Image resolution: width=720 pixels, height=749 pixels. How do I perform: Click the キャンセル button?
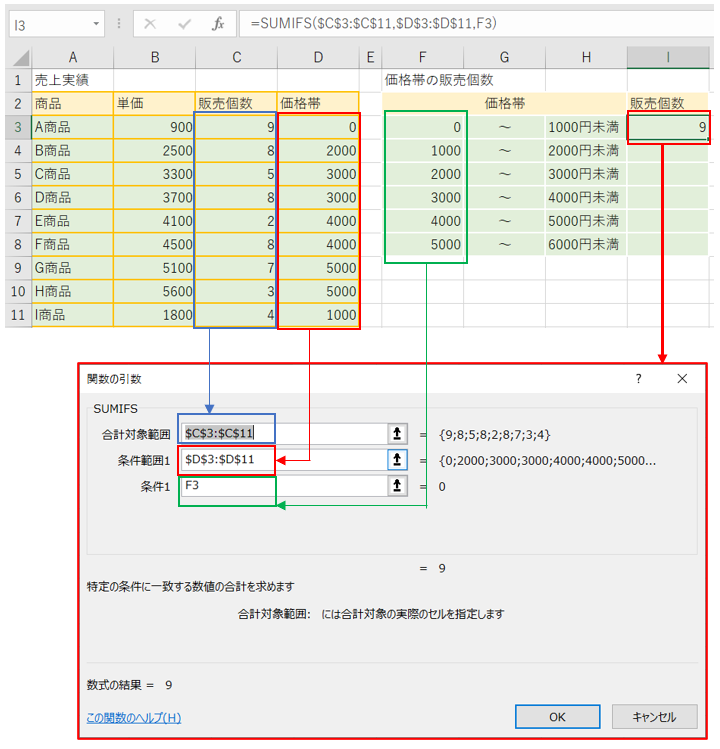point(653,717)
